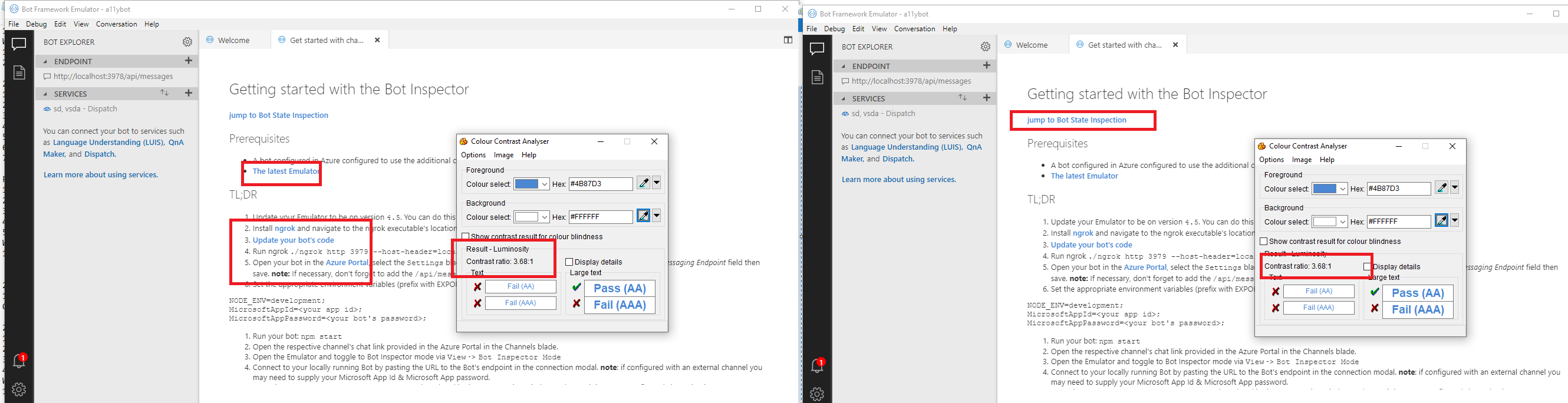Switch to Welcome tab in right Emulator window
Viewport: 1568px width, 403px height.
[x=1032, y=45]
